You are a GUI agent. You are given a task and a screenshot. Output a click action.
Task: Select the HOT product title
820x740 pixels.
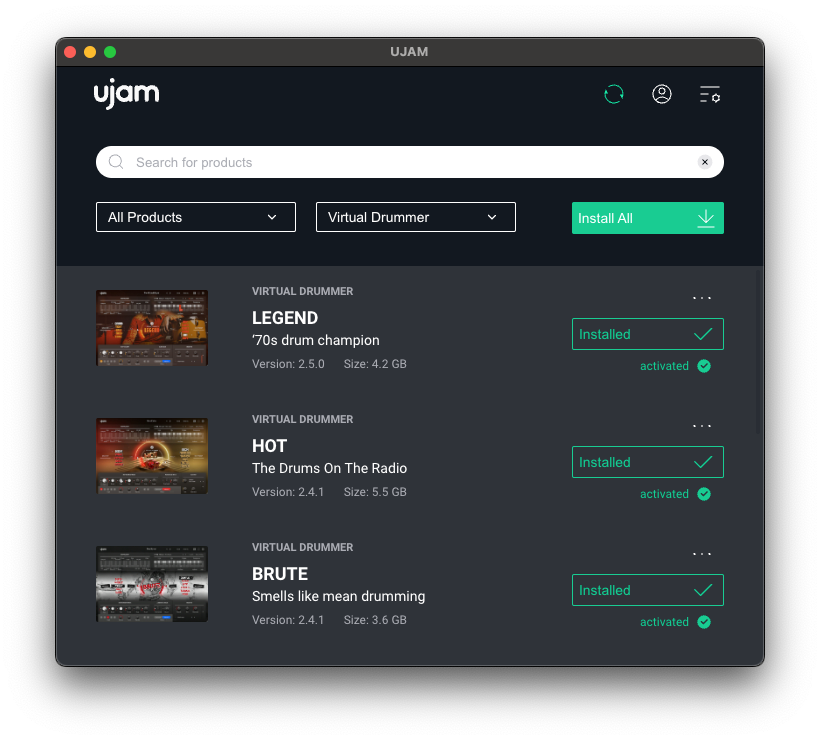pyautogui.click(x=269, y=446)
